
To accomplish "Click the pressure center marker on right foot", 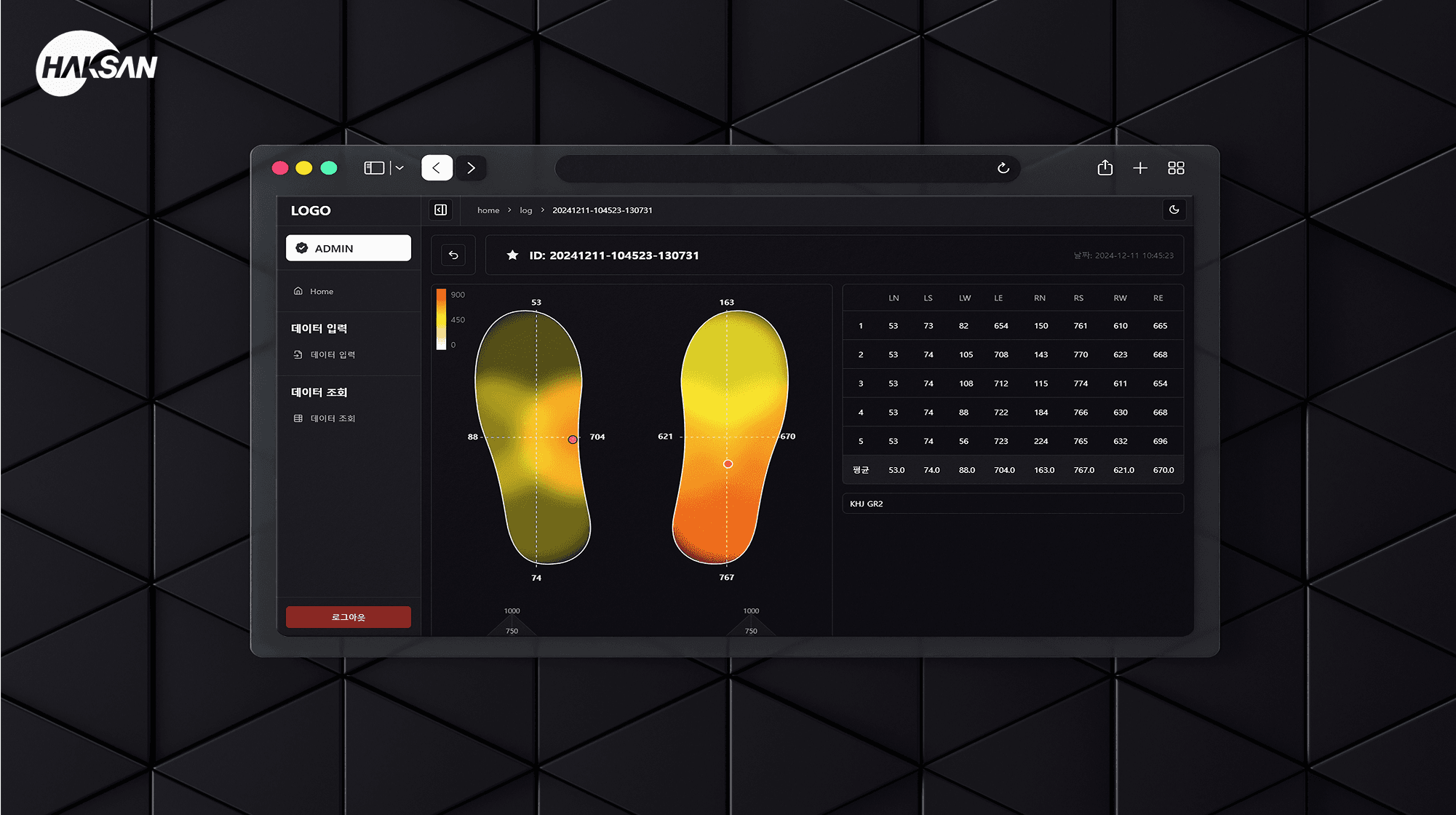I will pos(728,464).
